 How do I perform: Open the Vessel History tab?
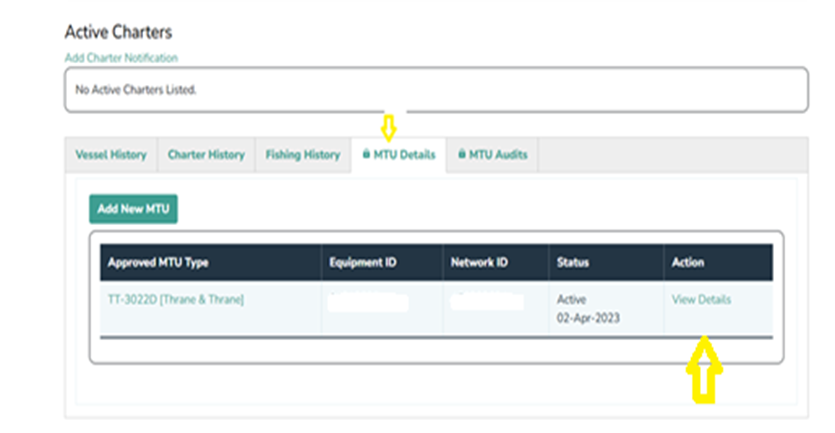[x=111, y=155]
